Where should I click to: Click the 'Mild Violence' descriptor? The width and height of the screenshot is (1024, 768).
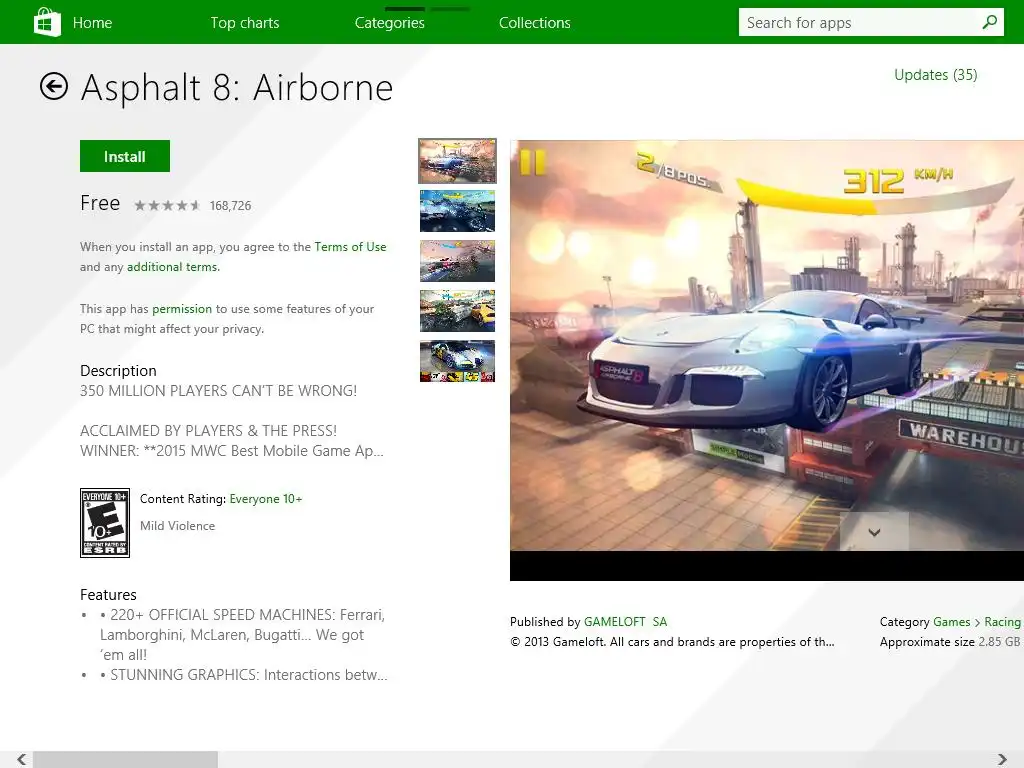tap(178, 526)
